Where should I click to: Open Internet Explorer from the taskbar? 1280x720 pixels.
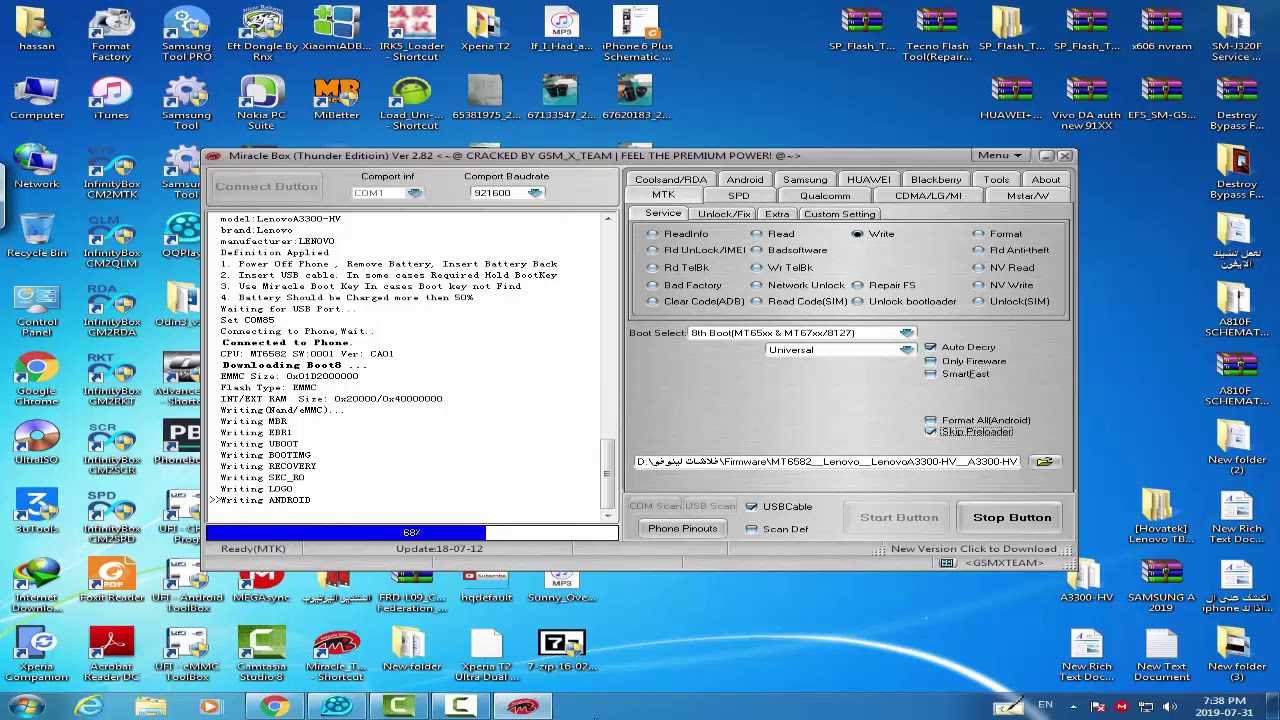pyautogui.click(x=89, y=707)
